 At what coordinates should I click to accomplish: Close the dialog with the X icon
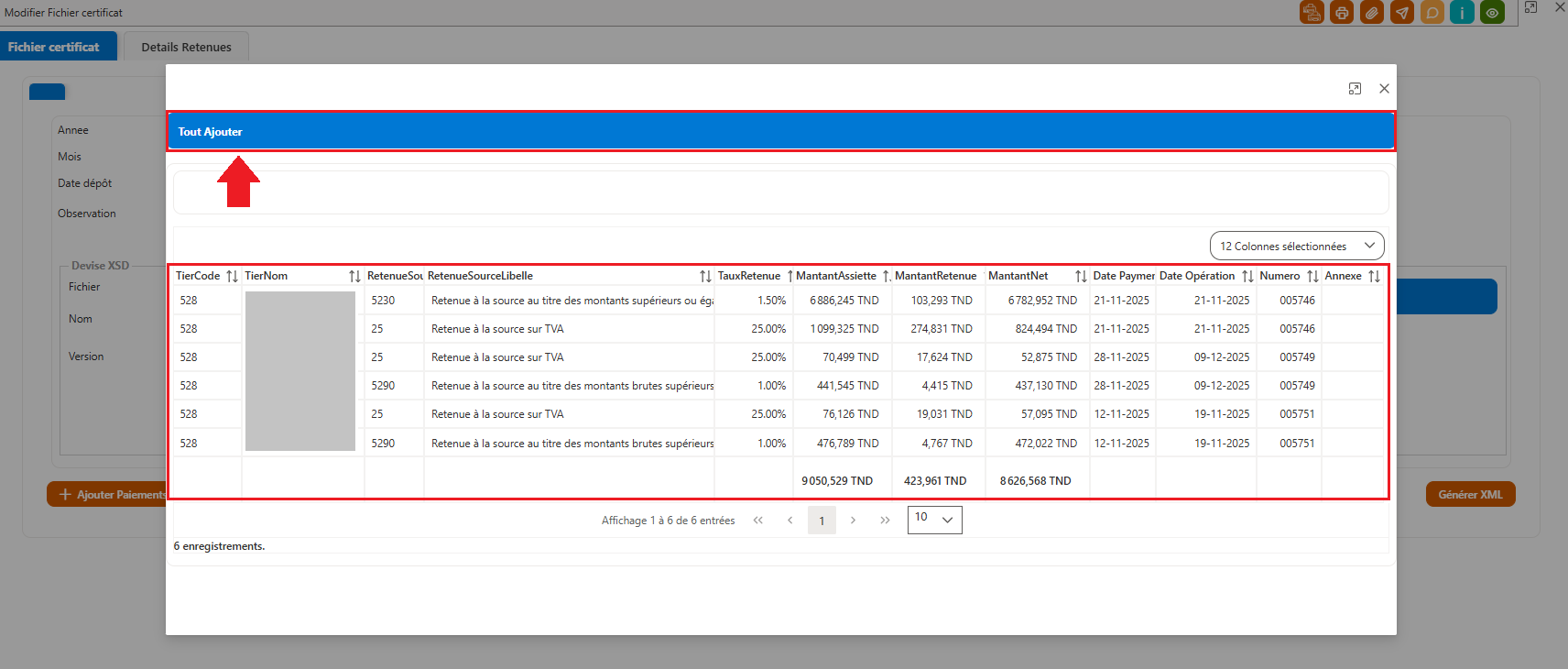pos(1384,89)
